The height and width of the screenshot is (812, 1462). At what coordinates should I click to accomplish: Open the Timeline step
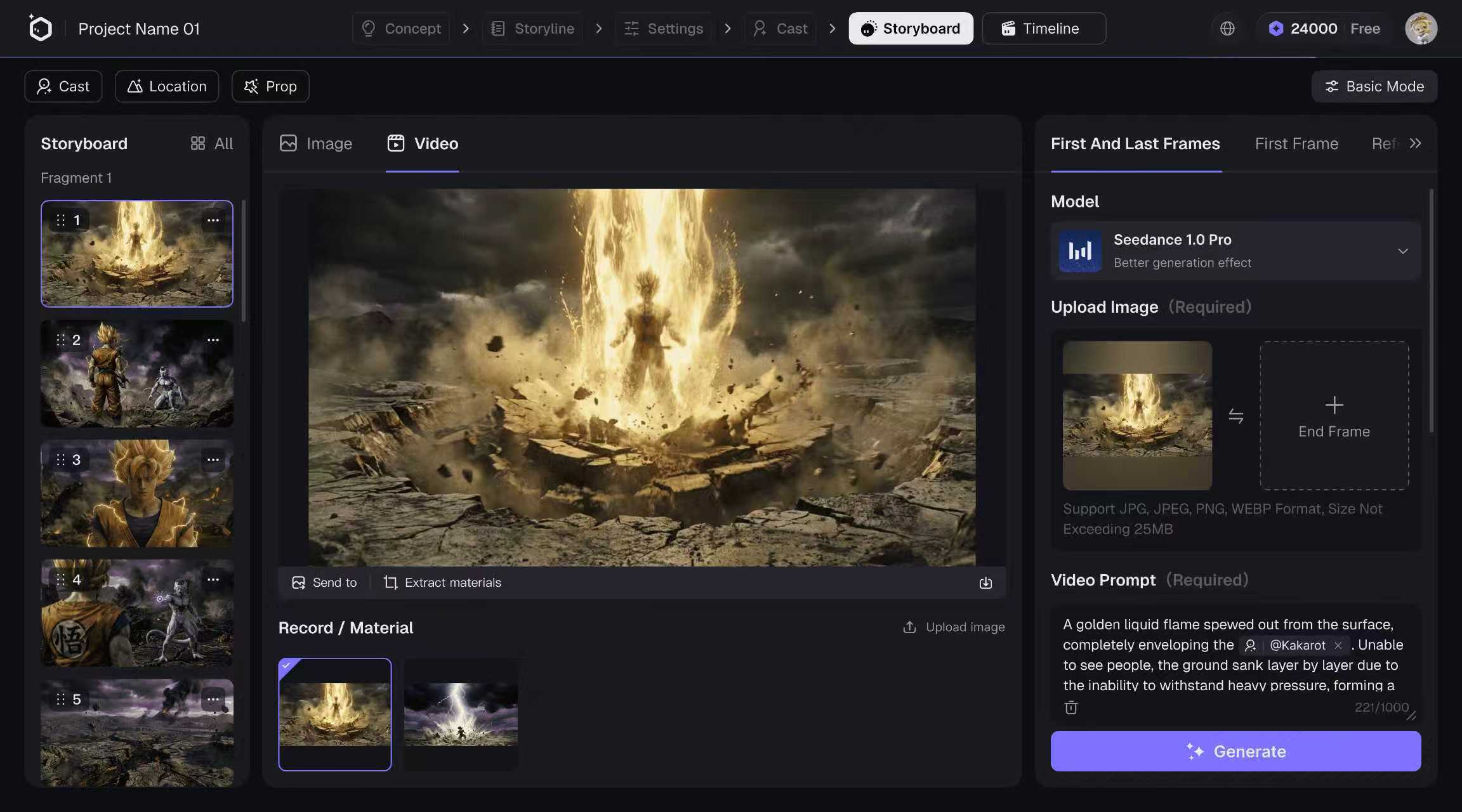(x=1043, y=29)
